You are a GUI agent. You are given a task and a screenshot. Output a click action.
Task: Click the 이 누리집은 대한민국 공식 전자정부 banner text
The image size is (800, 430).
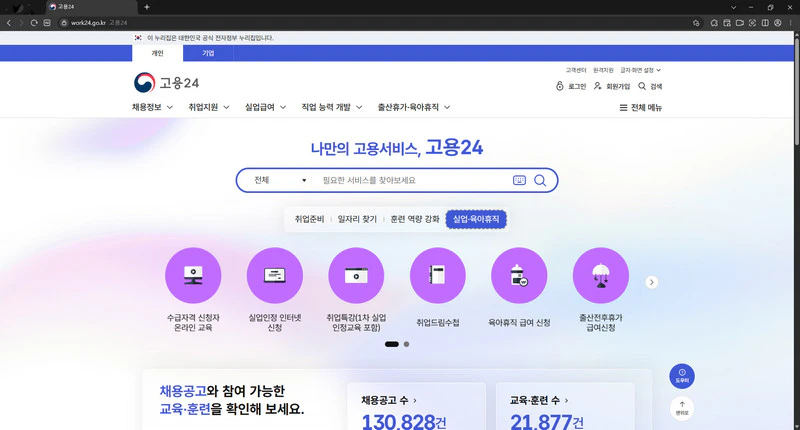(210, 38)
